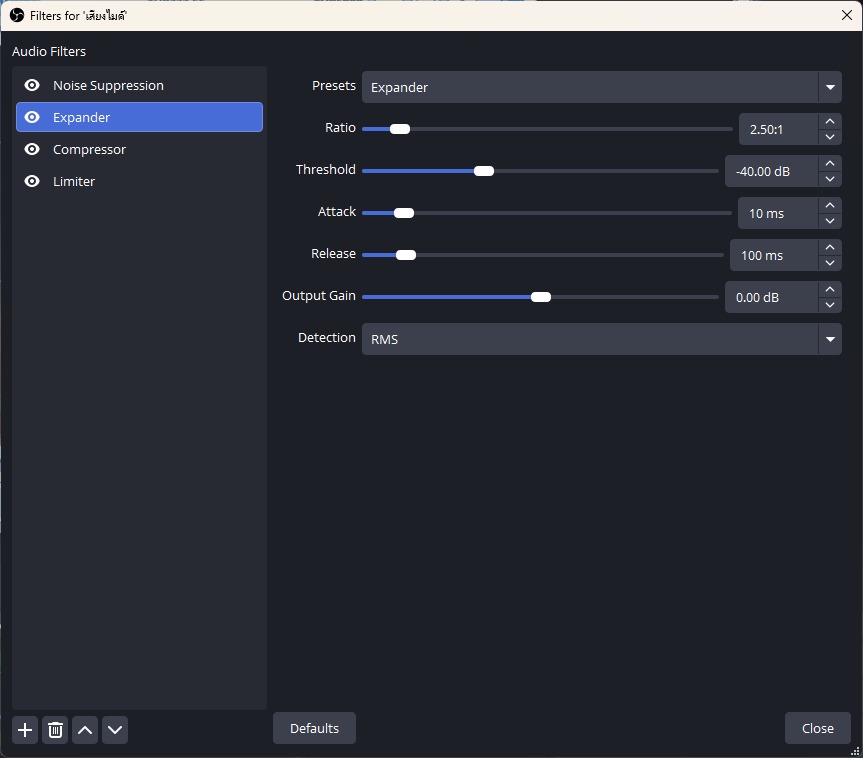
Task: Select the Expander filter row
Action: 139,117
